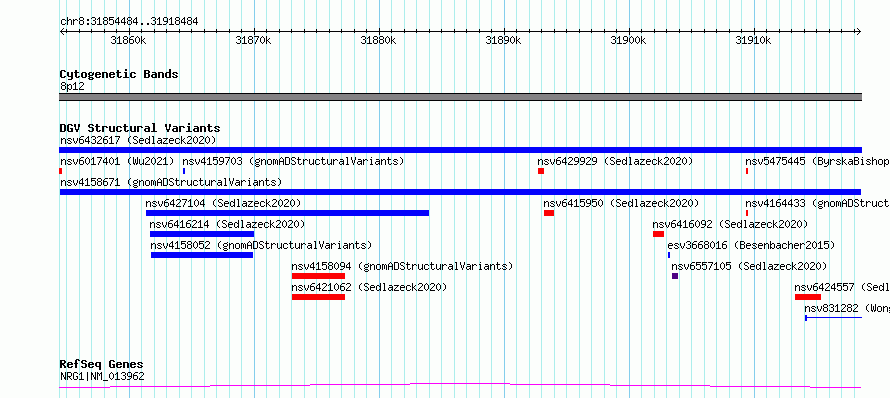The image size is (890, 398).
Task: Open the nsv4158094 (gnomADStructuralVariants) label
Action: [x=402, y=266]
